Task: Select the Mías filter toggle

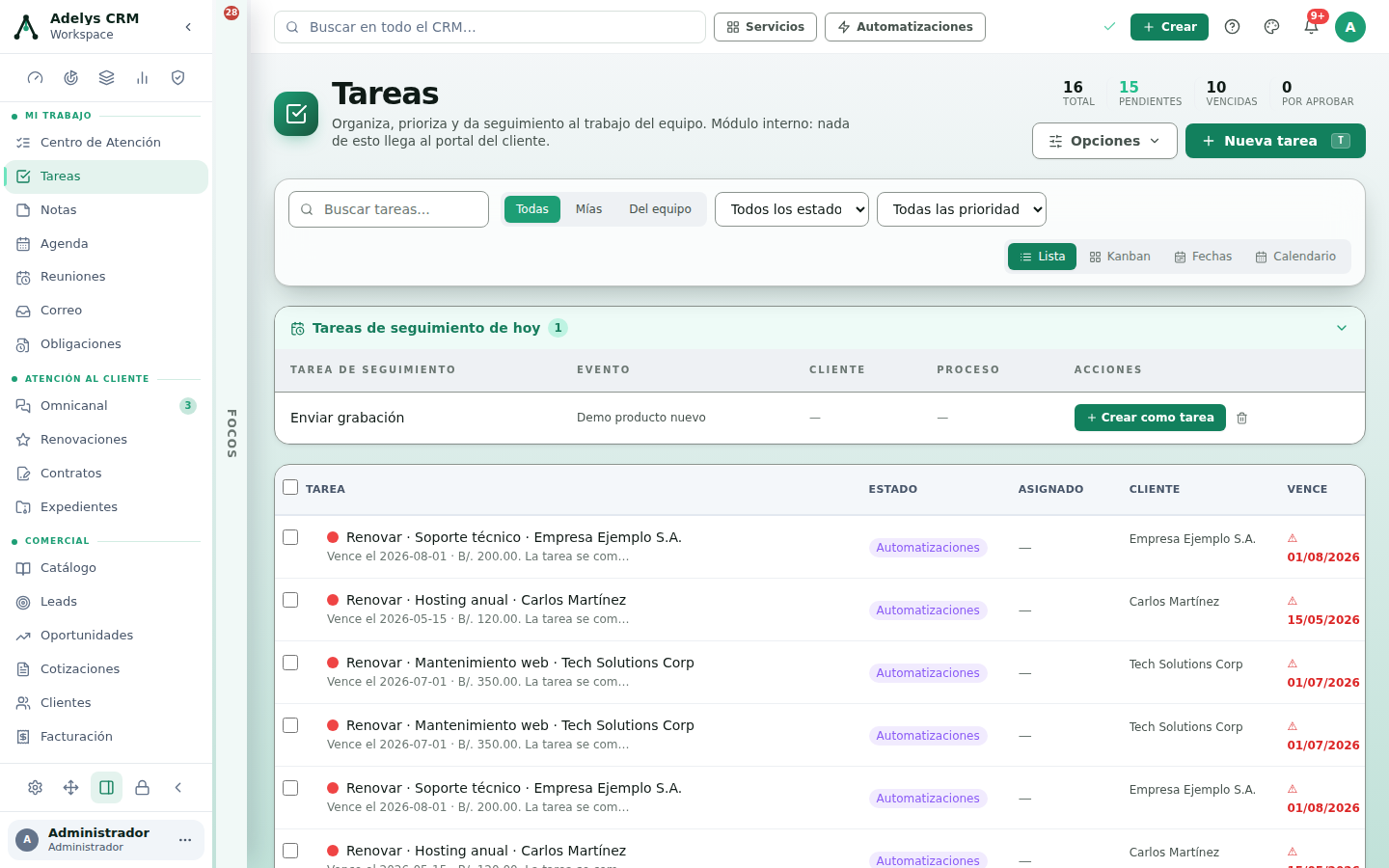Action: coord(588,209)
